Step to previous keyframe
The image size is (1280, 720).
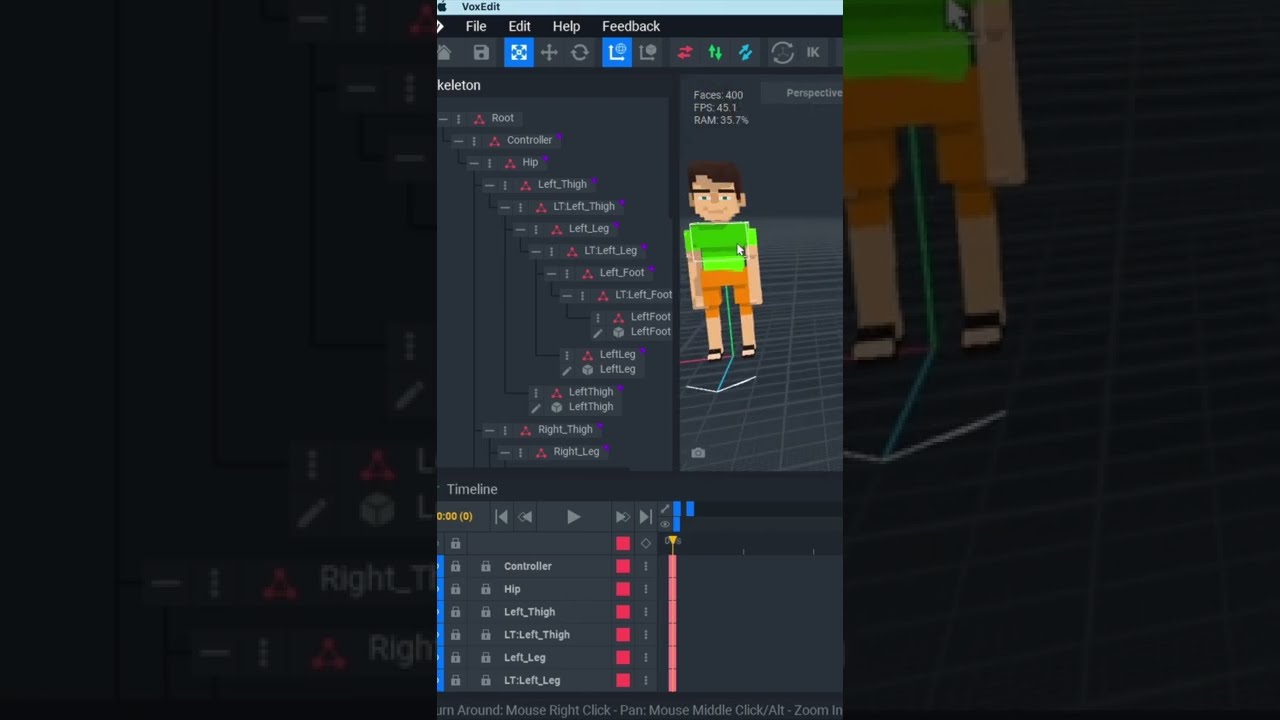coord(525,517)
